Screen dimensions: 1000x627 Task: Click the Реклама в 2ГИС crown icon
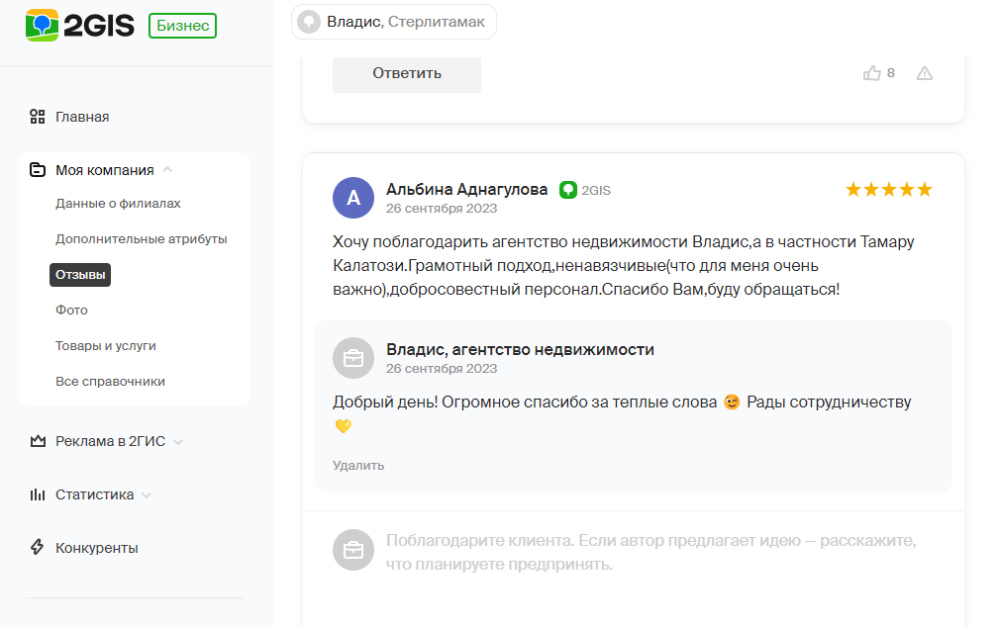(x=38, y=441)
